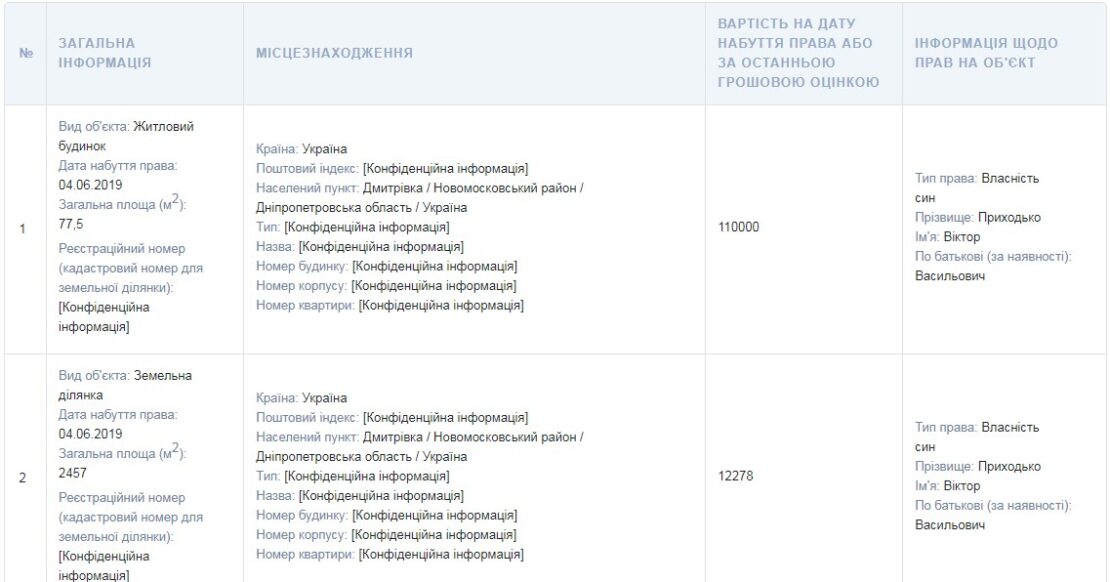Click surname "Приходько" in the first row
The height and width of the screenshot is (582, 1110).
(1008, 217)
